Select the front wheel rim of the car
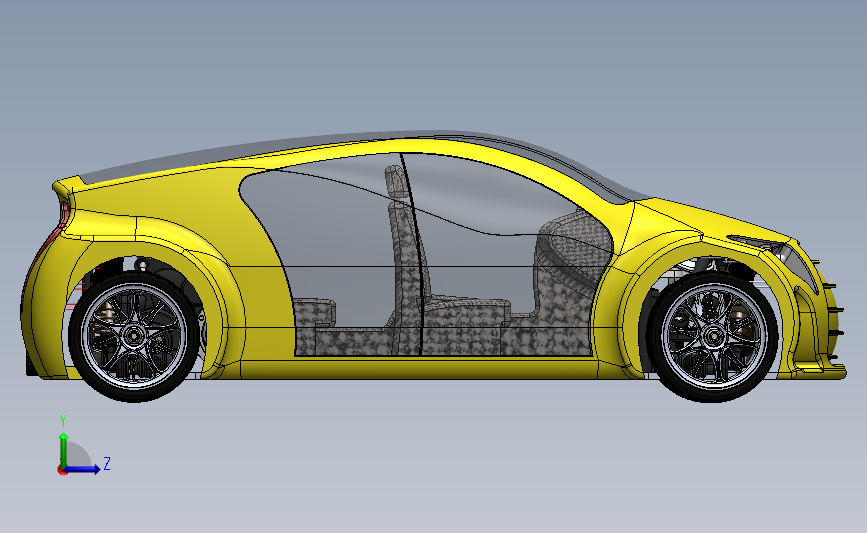 (714, 335)
